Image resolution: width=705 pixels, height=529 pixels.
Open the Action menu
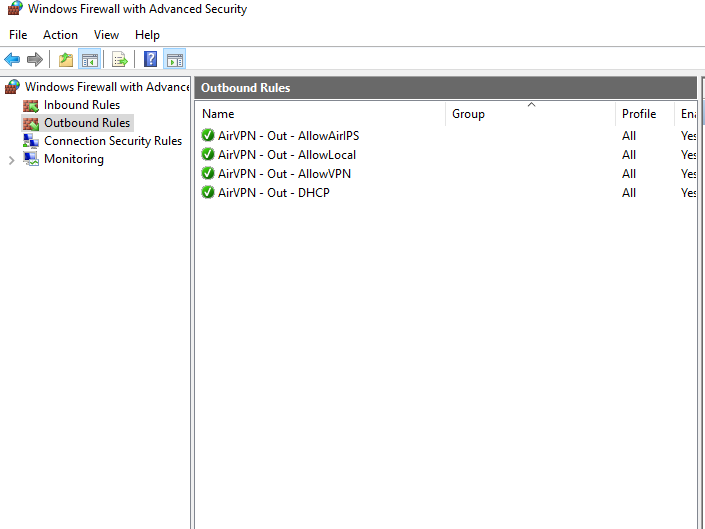(60, 35)
